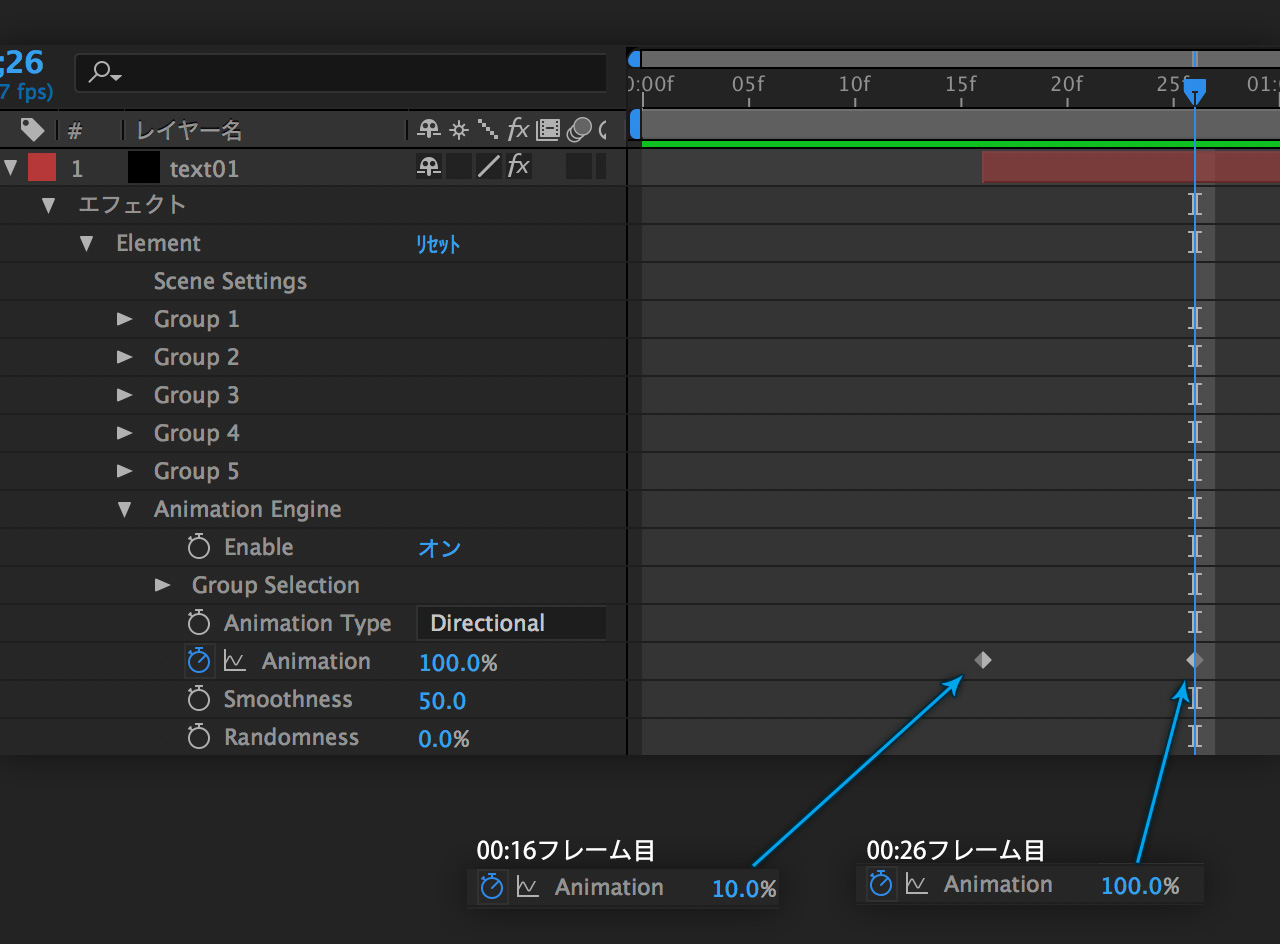Image resolution: width=1280 pixels, height=944 pixels.
Task: Select Scene Settings under Element
Action: [230, 281]
